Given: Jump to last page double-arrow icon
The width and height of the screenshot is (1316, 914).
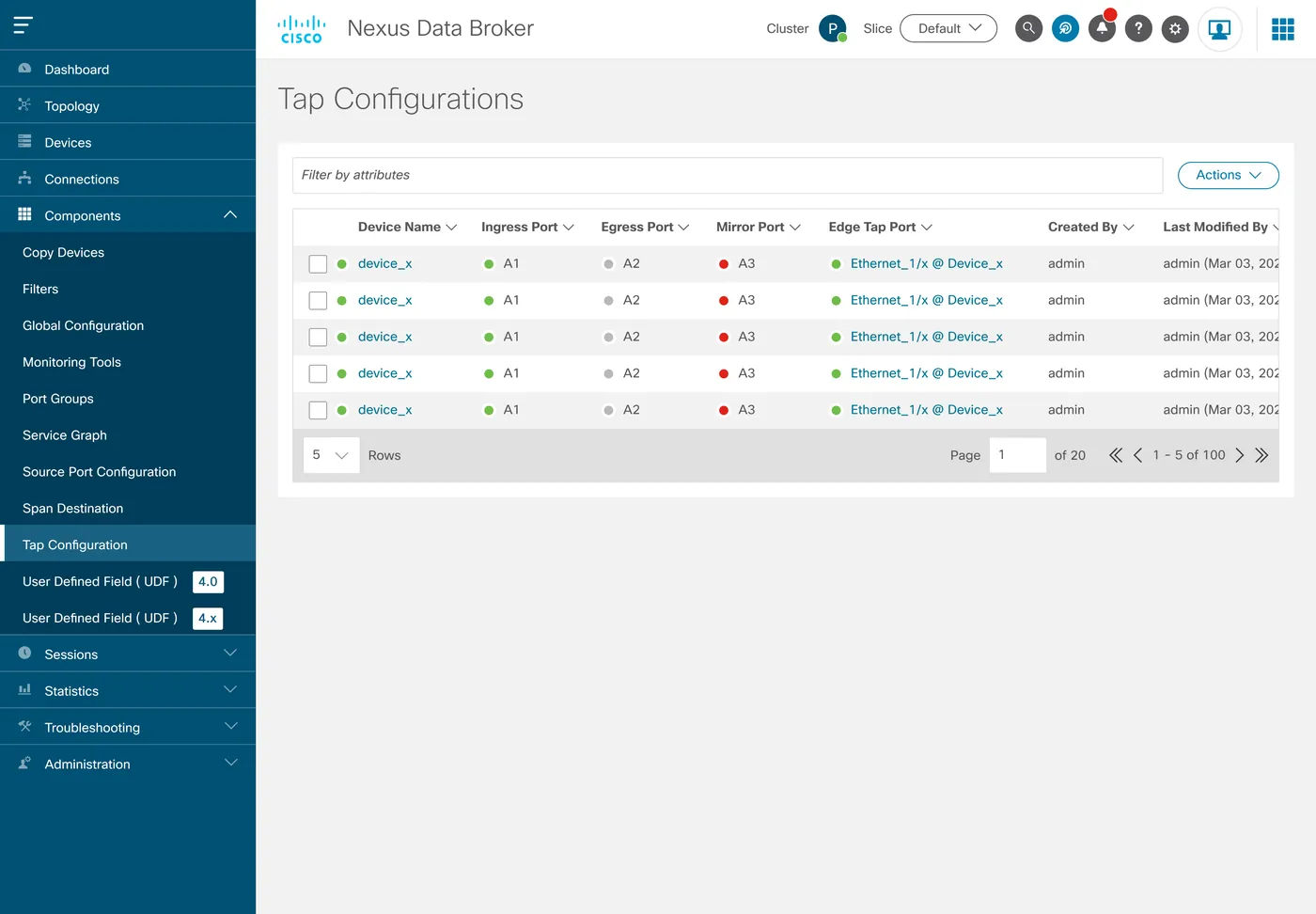Looking at the screenshot, I should tap(1261, 455).
